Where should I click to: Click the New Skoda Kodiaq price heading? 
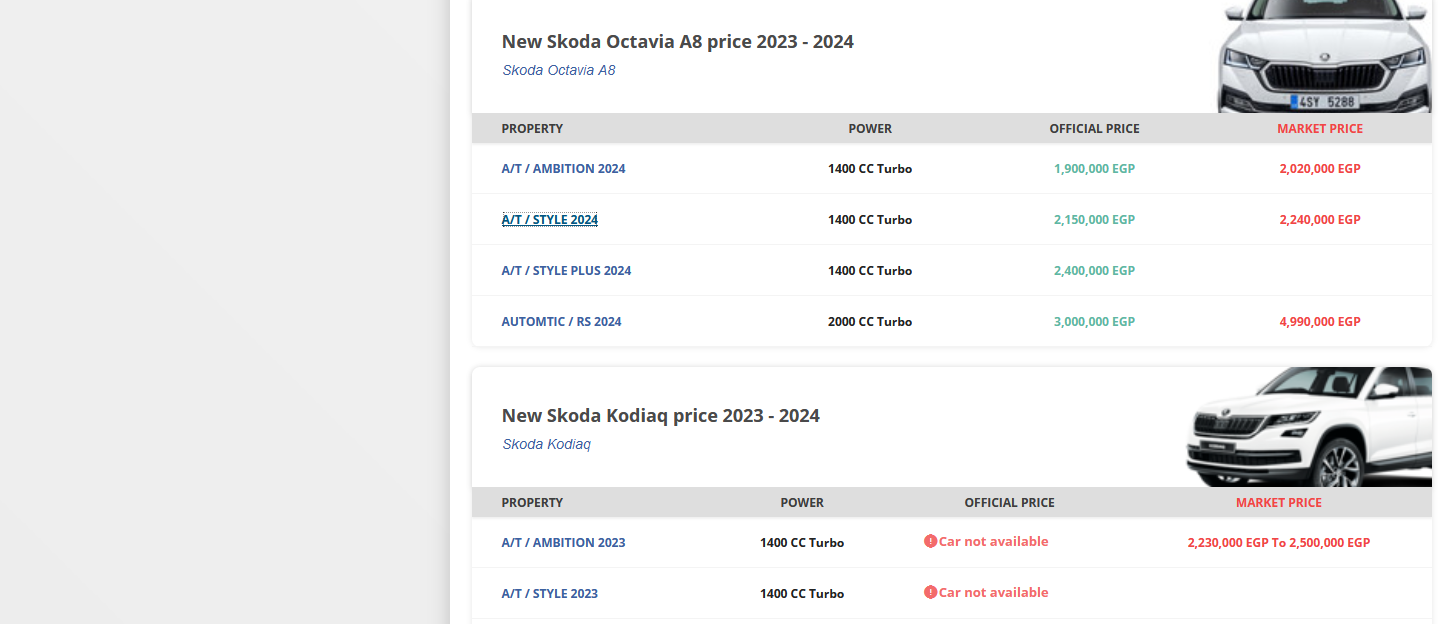point(661,416)
